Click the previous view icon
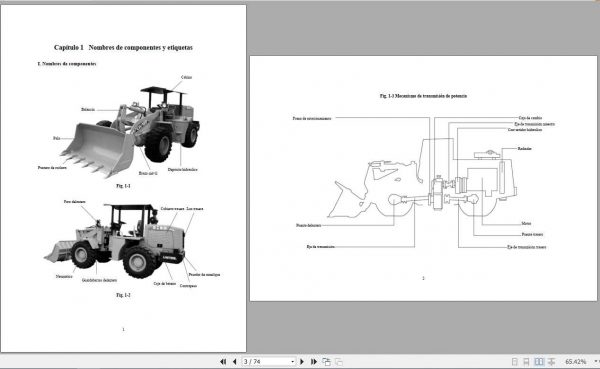600x369 pixels. point(326,362)
